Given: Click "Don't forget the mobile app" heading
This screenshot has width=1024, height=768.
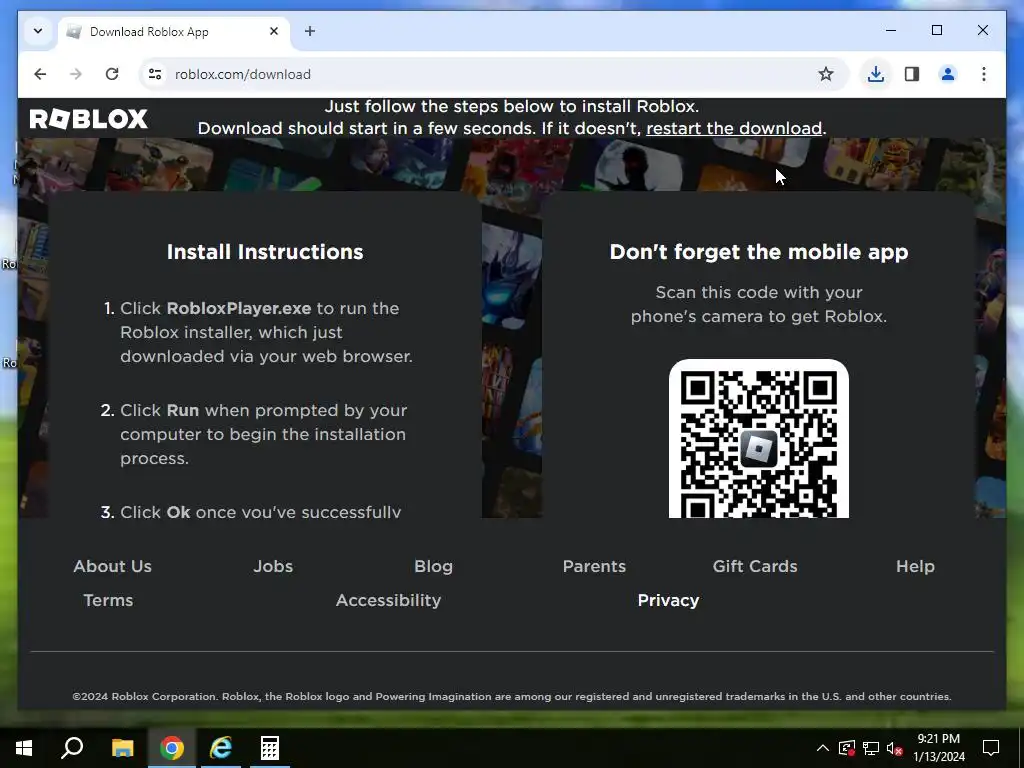Looking at the screenshot, I should click(759, 251).
